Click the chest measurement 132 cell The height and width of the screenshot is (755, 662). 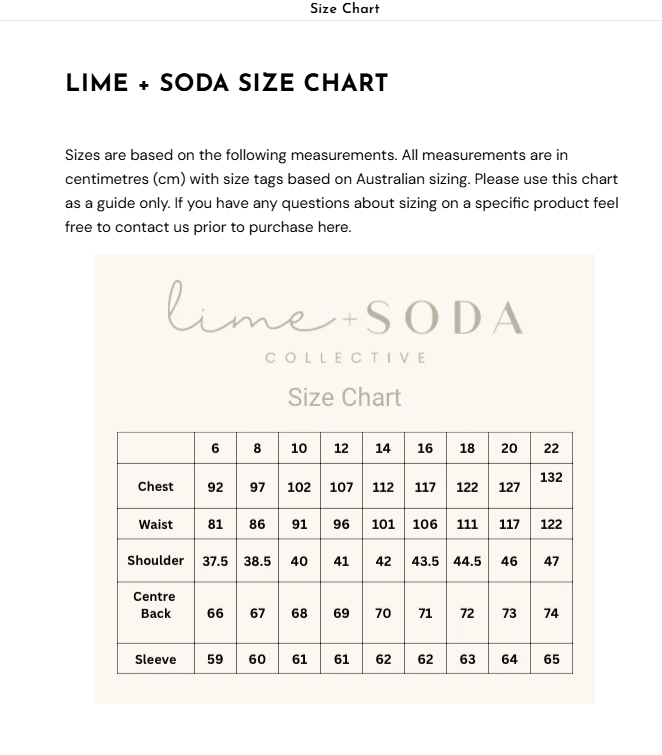pyautogui.click(x=551, y=478)
